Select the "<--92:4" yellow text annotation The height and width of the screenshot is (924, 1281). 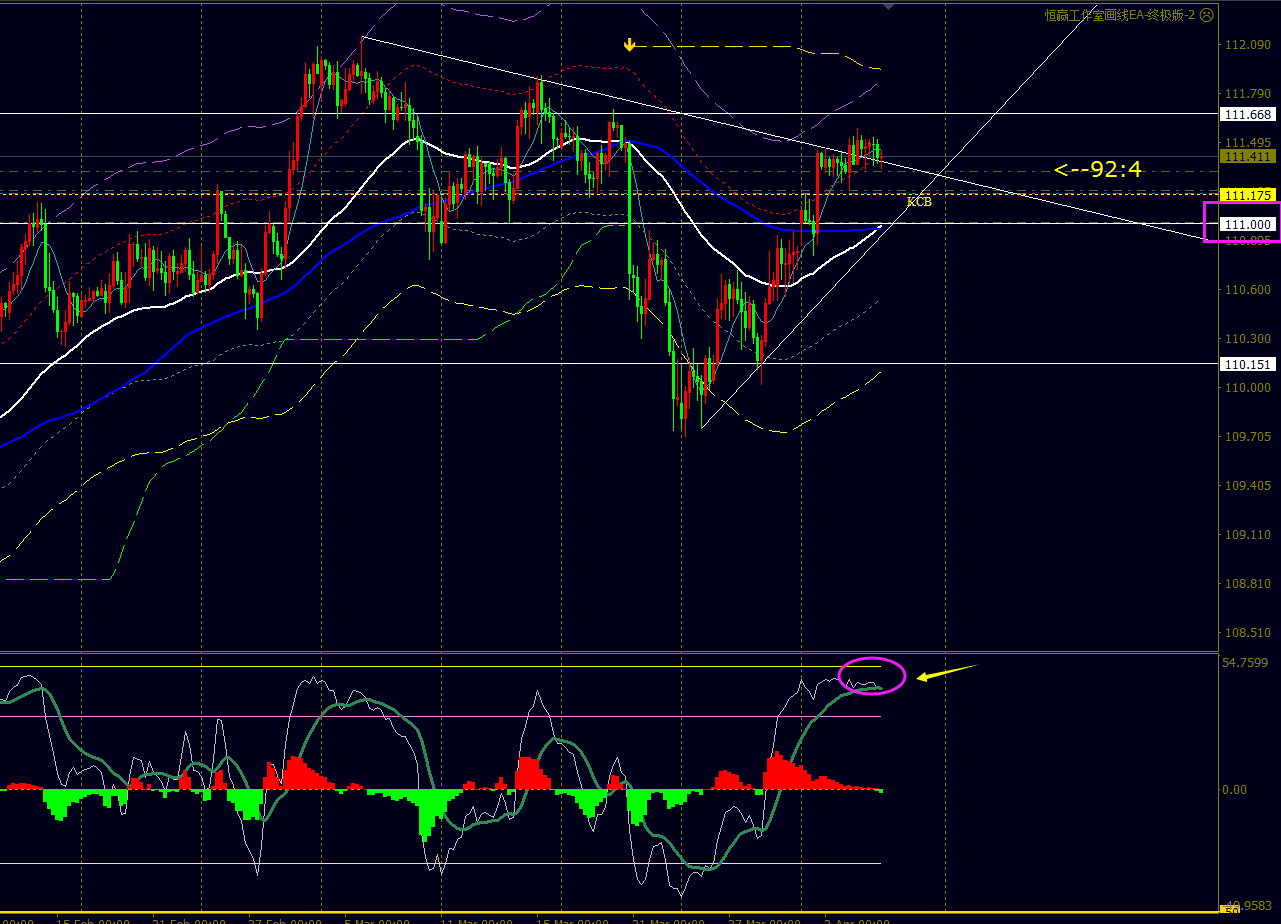click(x=1097, y=170)
